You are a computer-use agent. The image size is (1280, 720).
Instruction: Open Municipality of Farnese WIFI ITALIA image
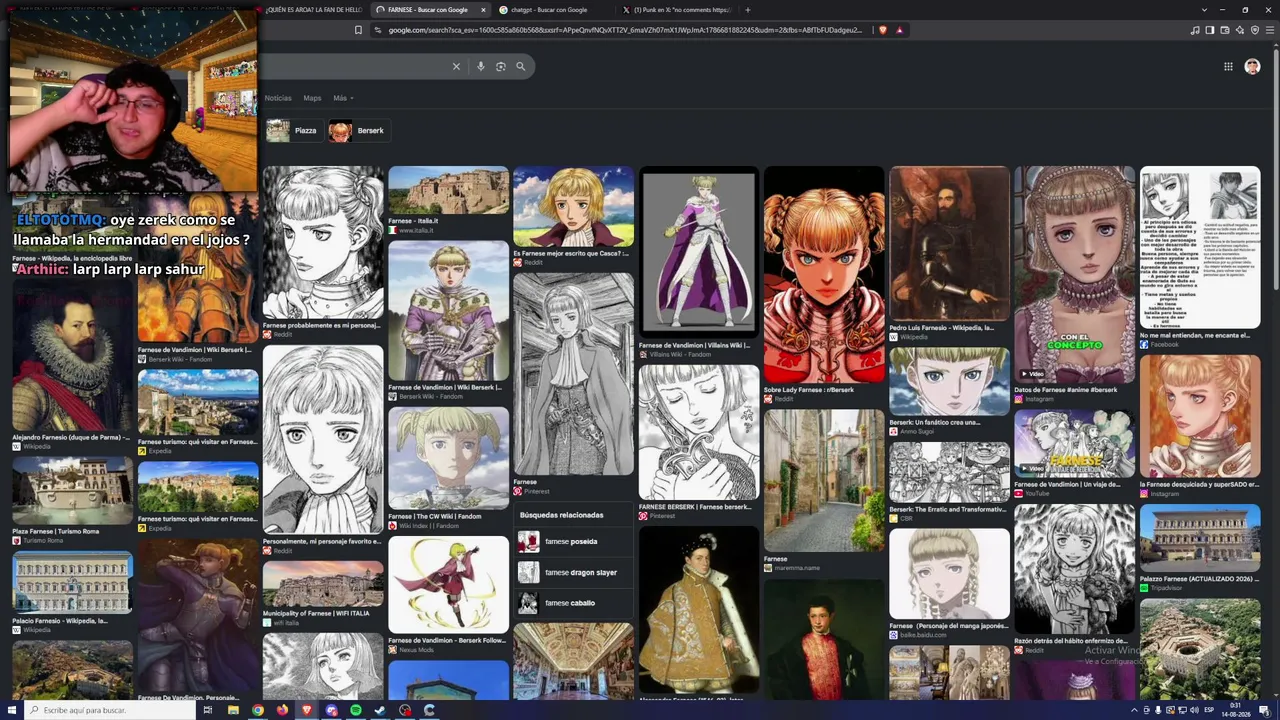tap(323, 584)
